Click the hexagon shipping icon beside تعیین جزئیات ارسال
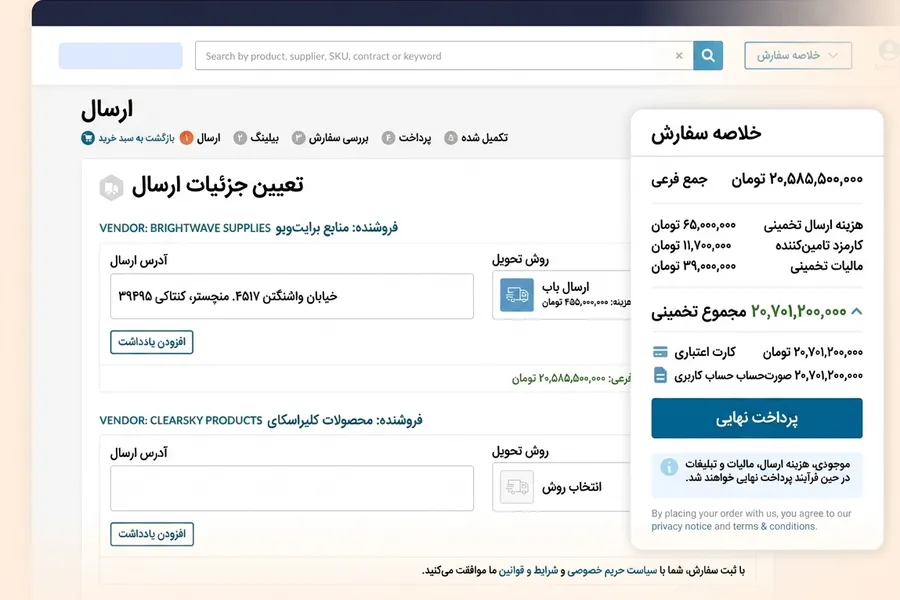Image resolution: width=900 pixels, height=600 pixels. (111, 187)
